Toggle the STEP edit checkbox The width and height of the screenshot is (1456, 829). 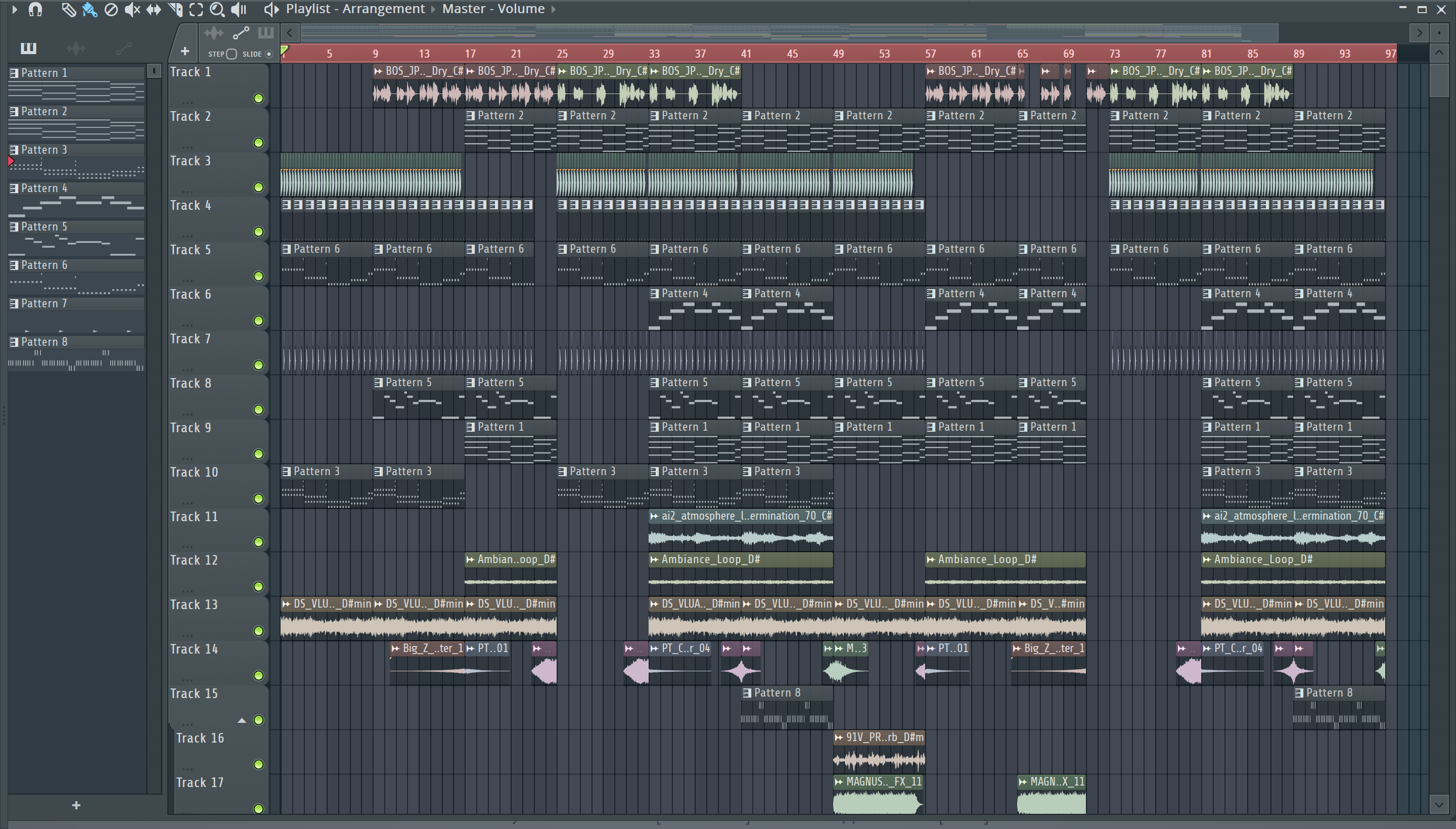pyautogui.click(x=231, y=54)
